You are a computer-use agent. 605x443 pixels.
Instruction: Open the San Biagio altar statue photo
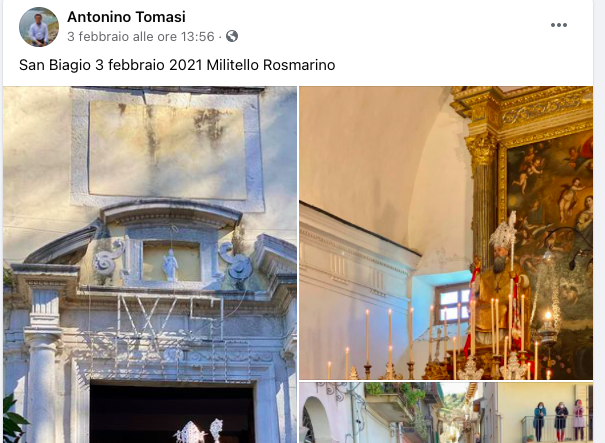446,233
